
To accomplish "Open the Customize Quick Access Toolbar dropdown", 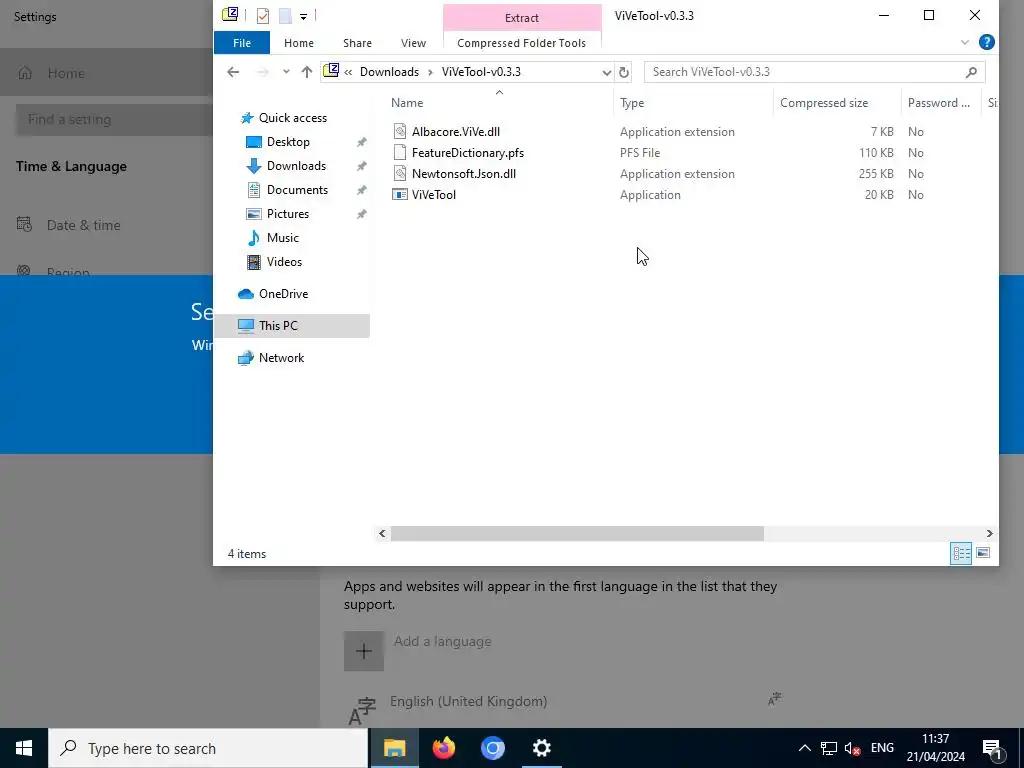I will [303, 16].
